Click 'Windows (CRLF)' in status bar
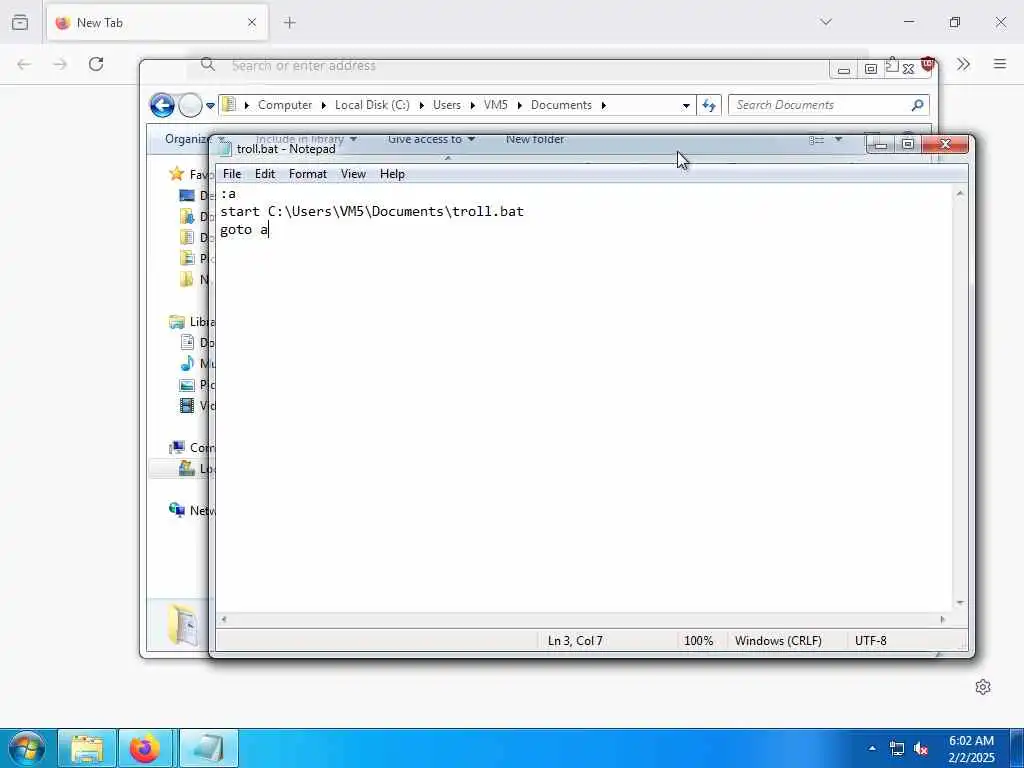 (x=778, y=641)
